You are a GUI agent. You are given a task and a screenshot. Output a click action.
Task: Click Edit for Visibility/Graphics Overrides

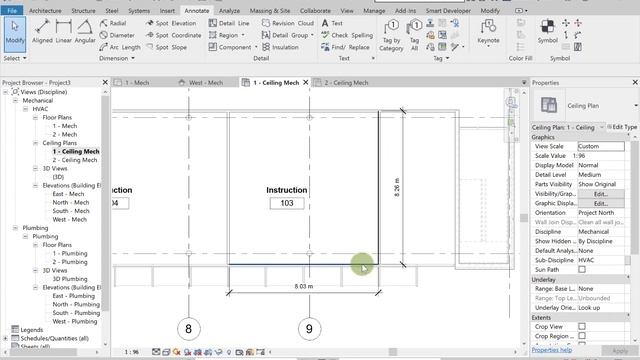600,193
